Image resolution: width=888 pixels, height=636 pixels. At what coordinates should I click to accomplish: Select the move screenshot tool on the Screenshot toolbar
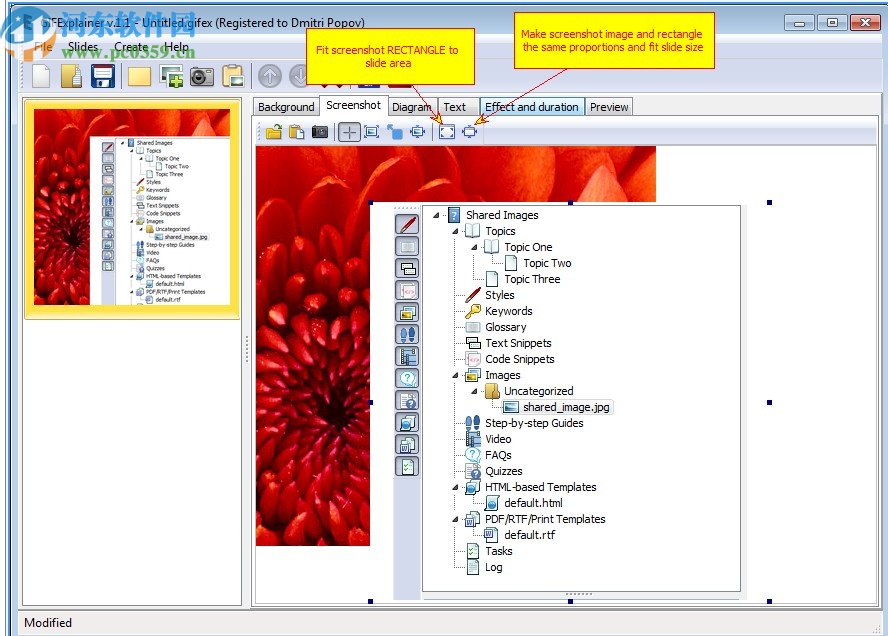coord(349,131)
